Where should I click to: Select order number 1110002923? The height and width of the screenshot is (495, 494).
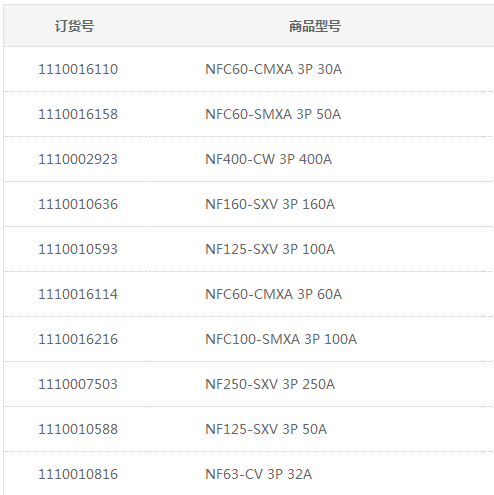tap(78, 159)
